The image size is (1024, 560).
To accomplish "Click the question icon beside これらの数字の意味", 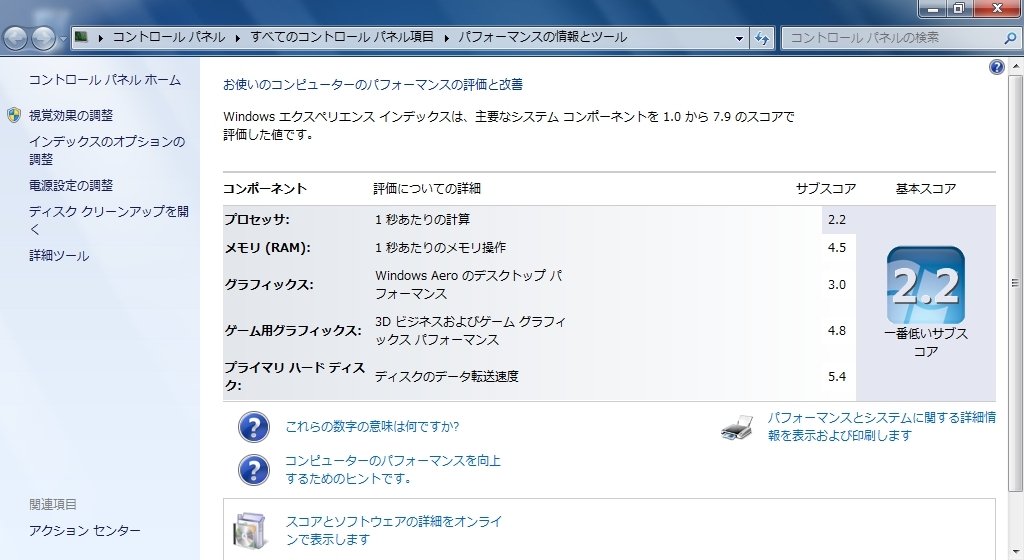I will click(253, 428).
